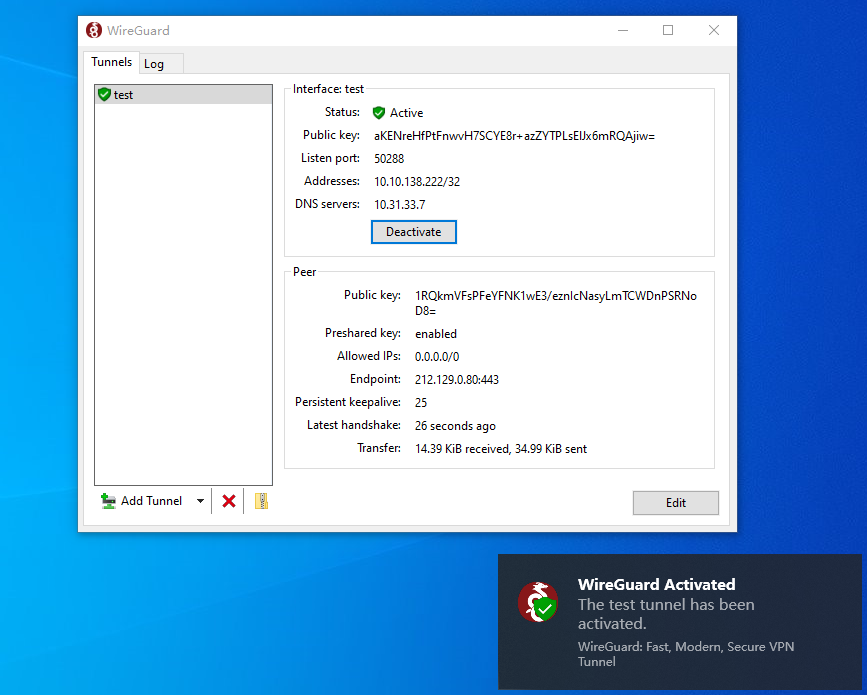Select the test tunnel row
This screenshot has width=867, height=695.
coord(184,95)
